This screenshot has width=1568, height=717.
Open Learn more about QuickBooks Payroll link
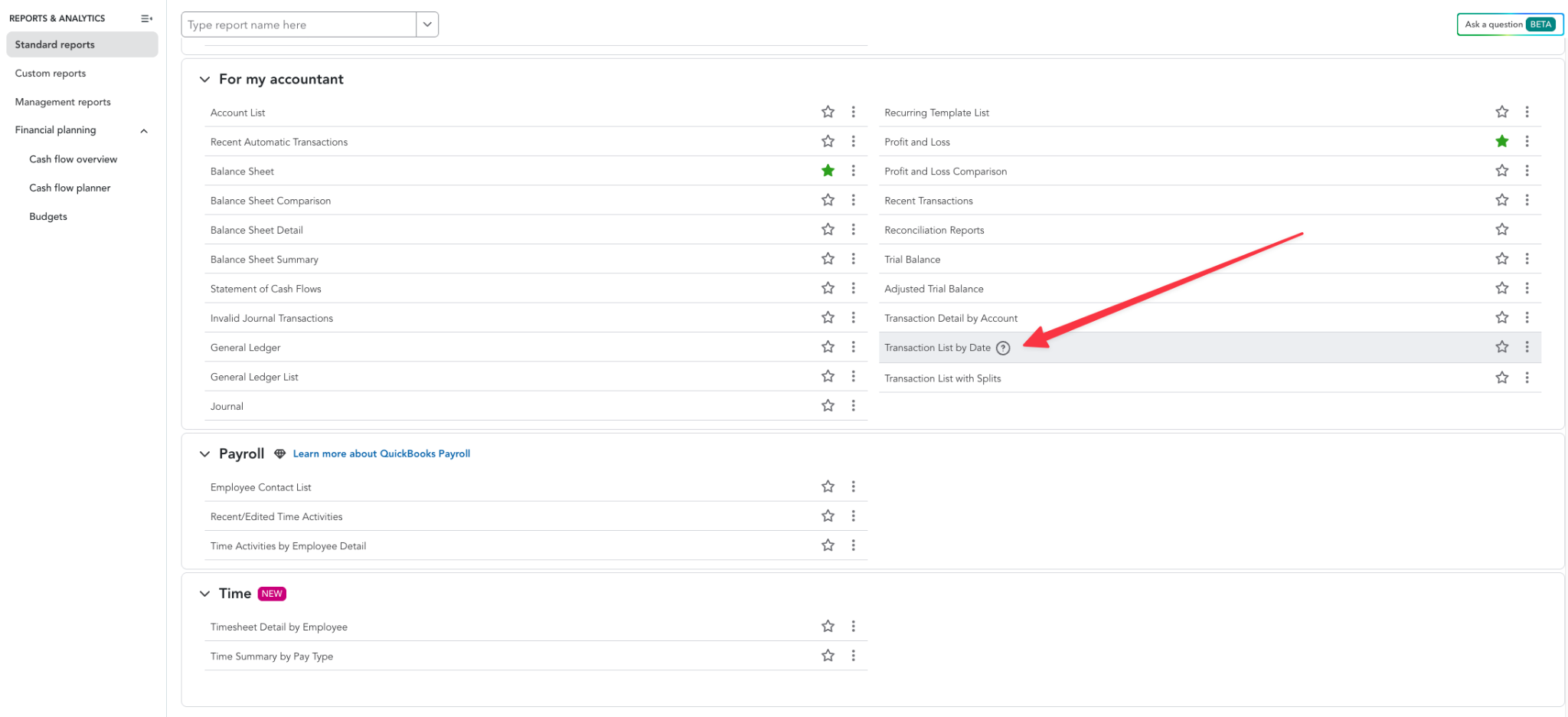pyautogui.click(x=381, y=453)
